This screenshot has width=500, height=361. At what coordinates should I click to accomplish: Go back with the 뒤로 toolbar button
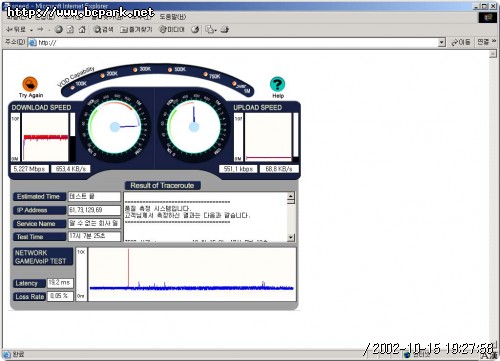(16, 30)
